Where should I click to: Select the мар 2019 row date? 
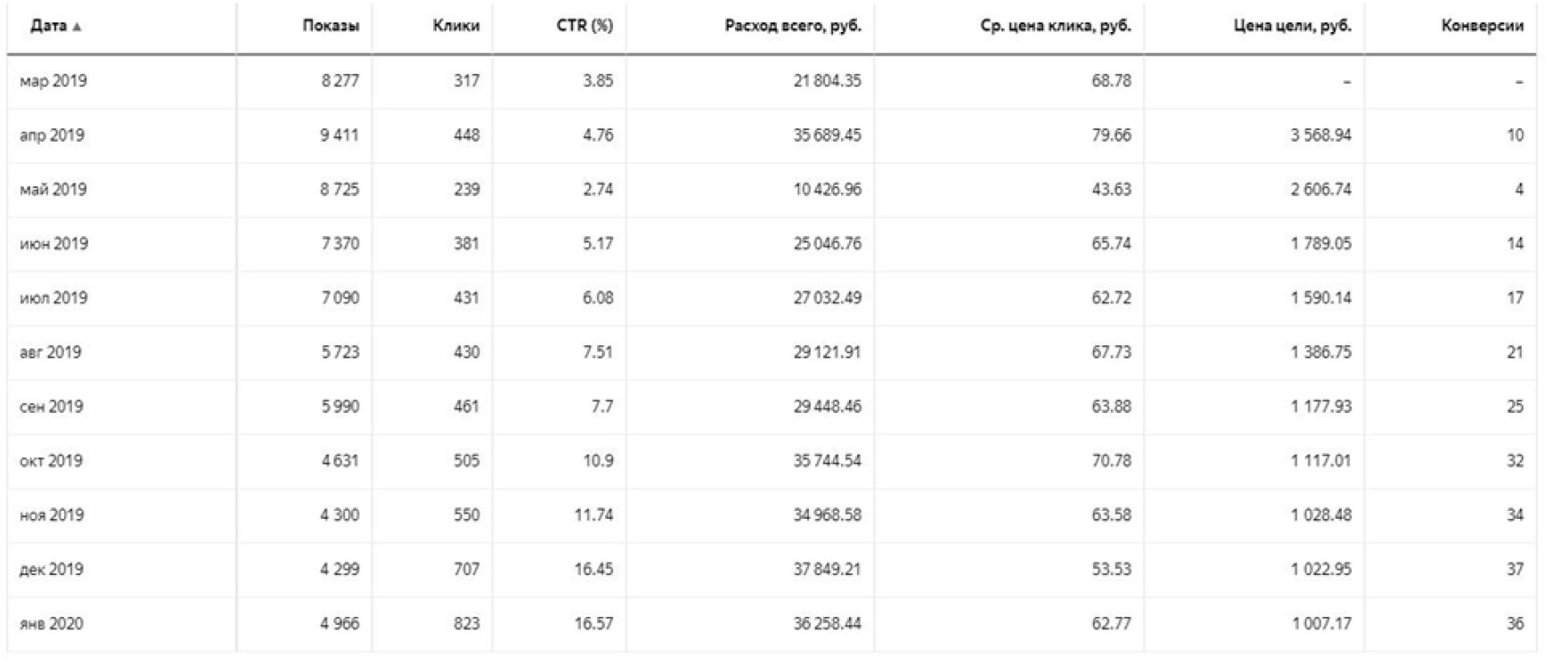click(53, 81)
